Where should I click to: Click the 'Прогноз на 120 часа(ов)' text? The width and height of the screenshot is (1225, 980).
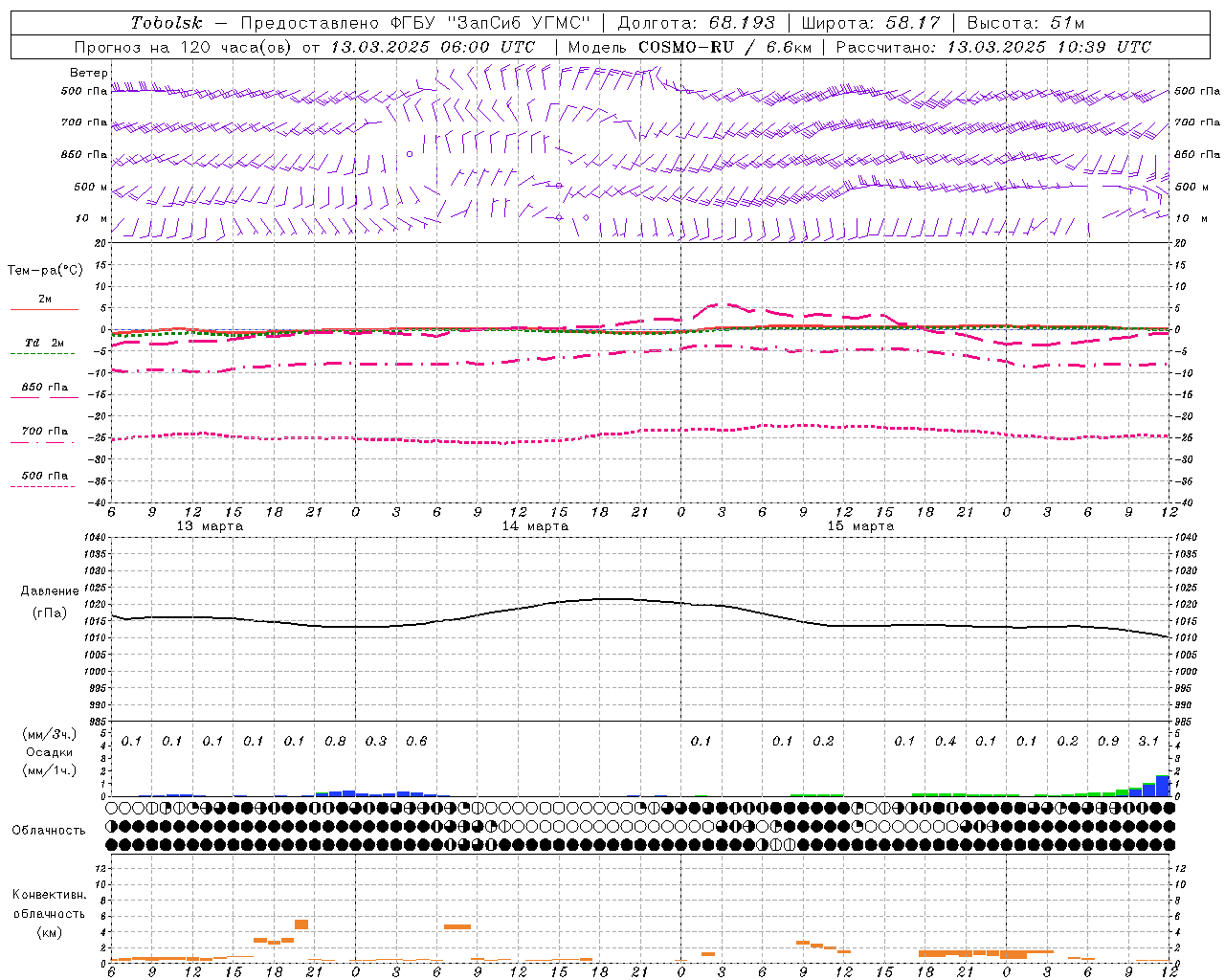[x=184, y=47]
